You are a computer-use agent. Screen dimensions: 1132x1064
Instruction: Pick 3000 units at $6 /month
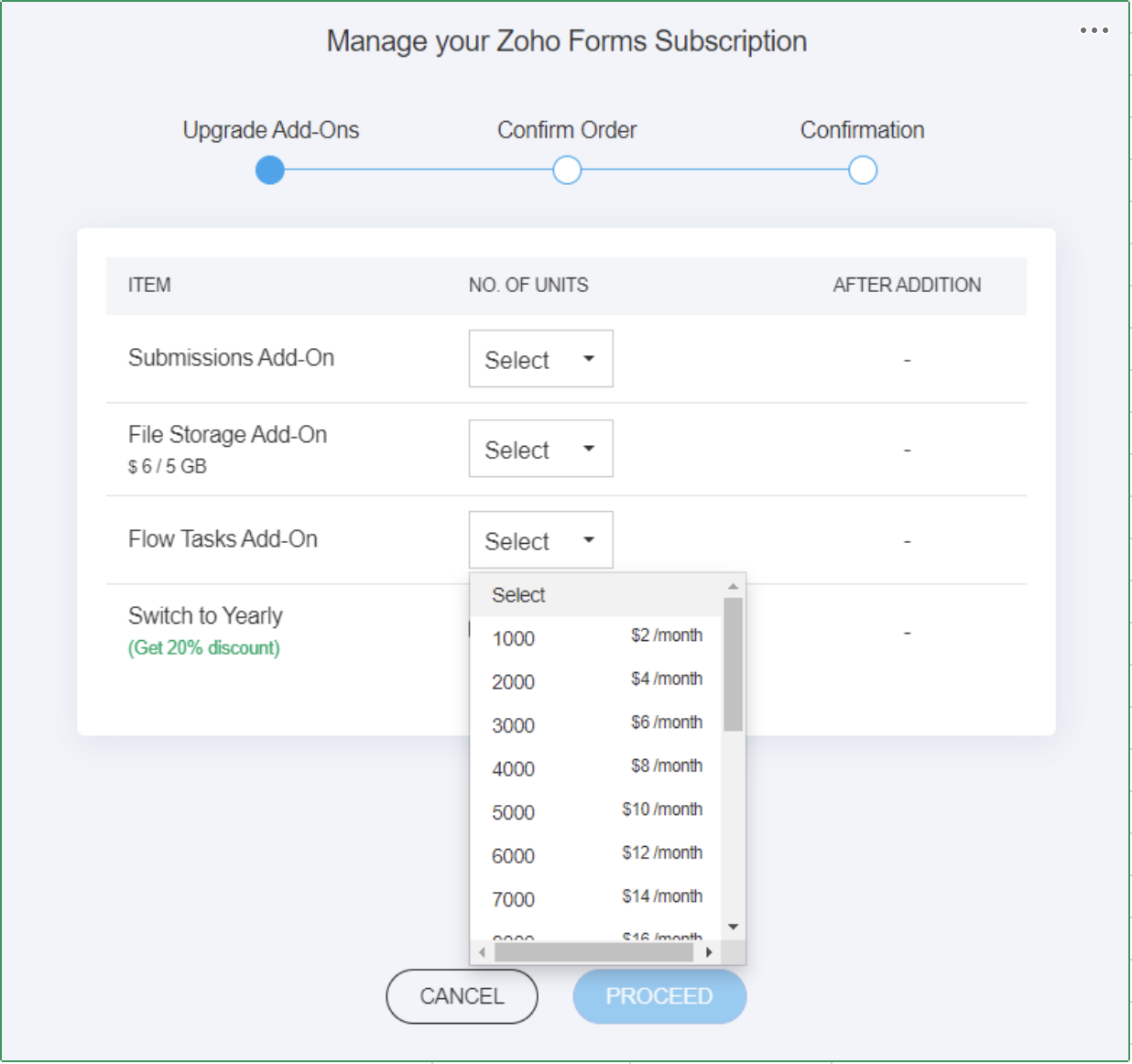595,725
